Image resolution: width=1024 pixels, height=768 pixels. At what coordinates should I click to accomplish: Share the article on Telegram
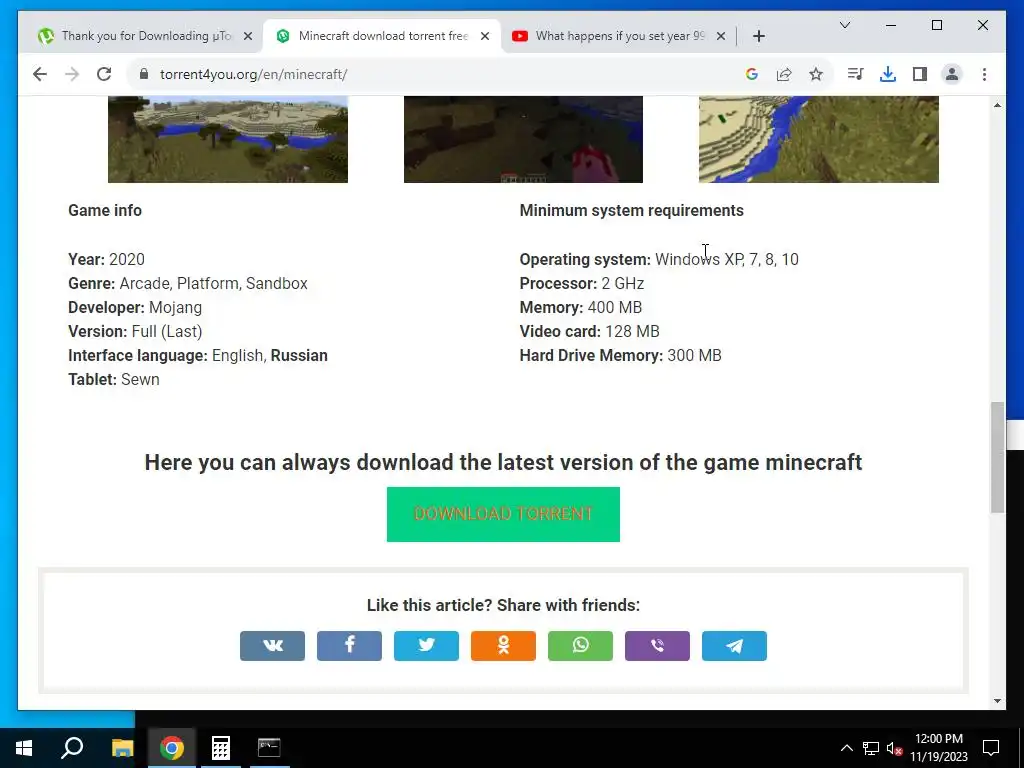coord(735,645)
